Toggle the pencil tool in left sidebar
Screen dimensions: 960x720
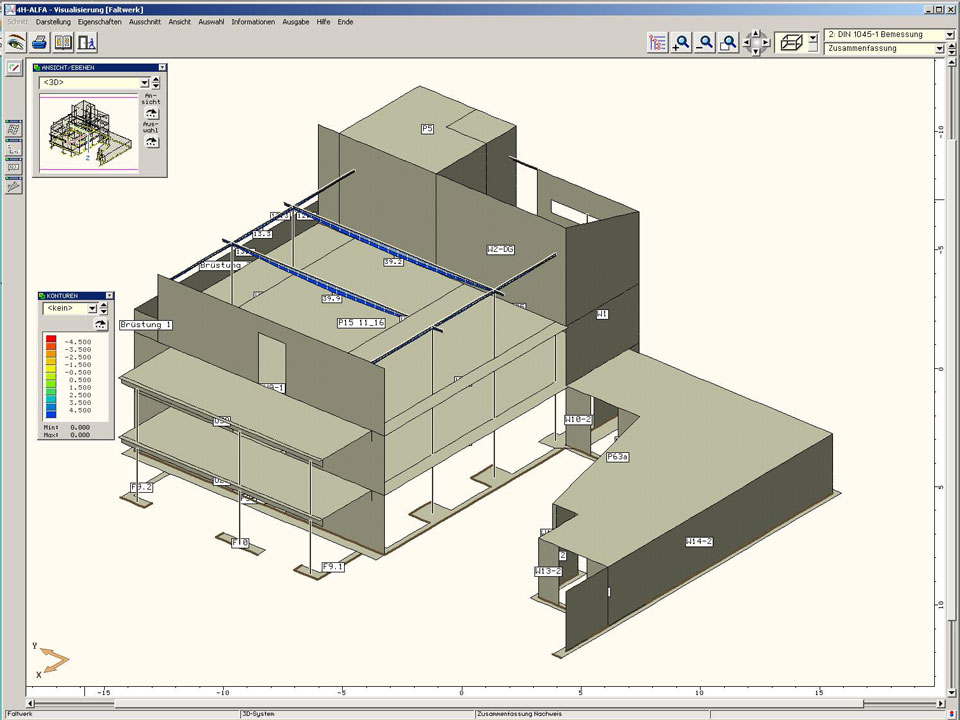pos(14,68)
